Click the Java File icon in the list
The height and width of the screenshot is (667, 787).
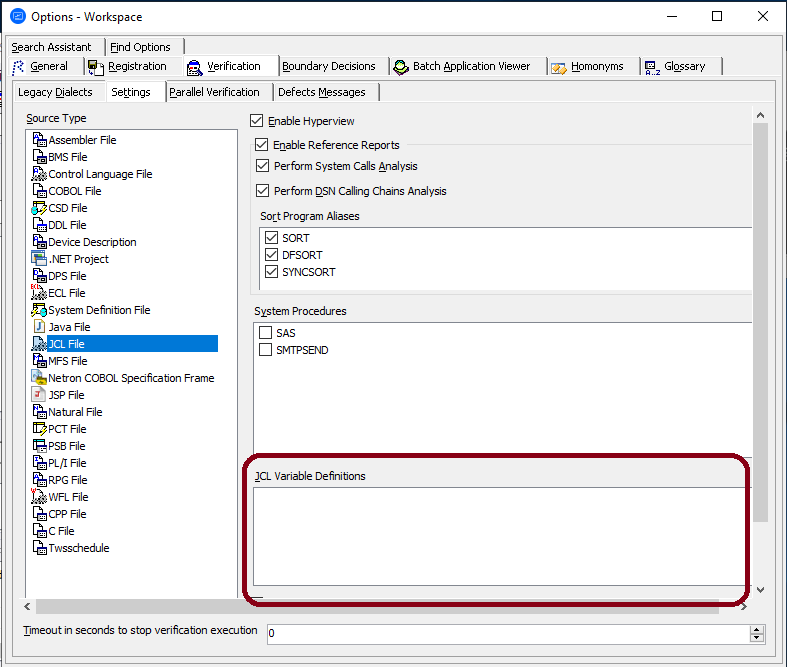pos(39,327)
